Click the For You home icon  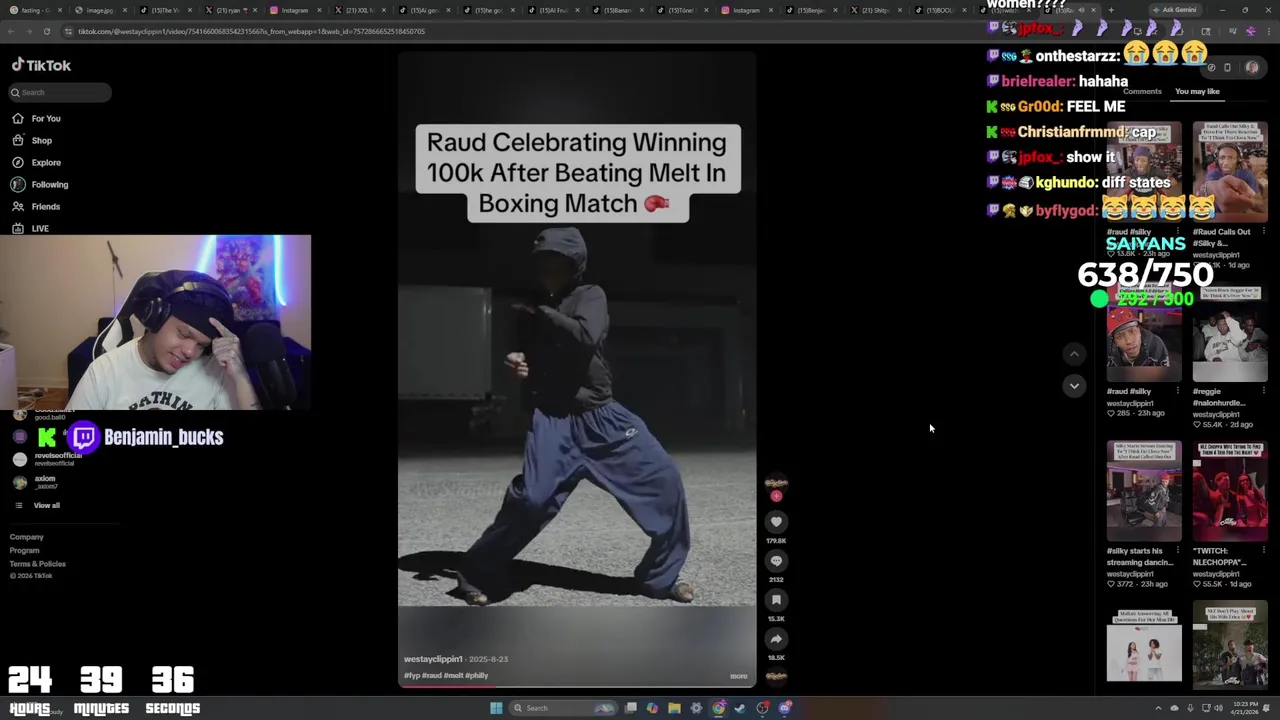tap(18, 118)
